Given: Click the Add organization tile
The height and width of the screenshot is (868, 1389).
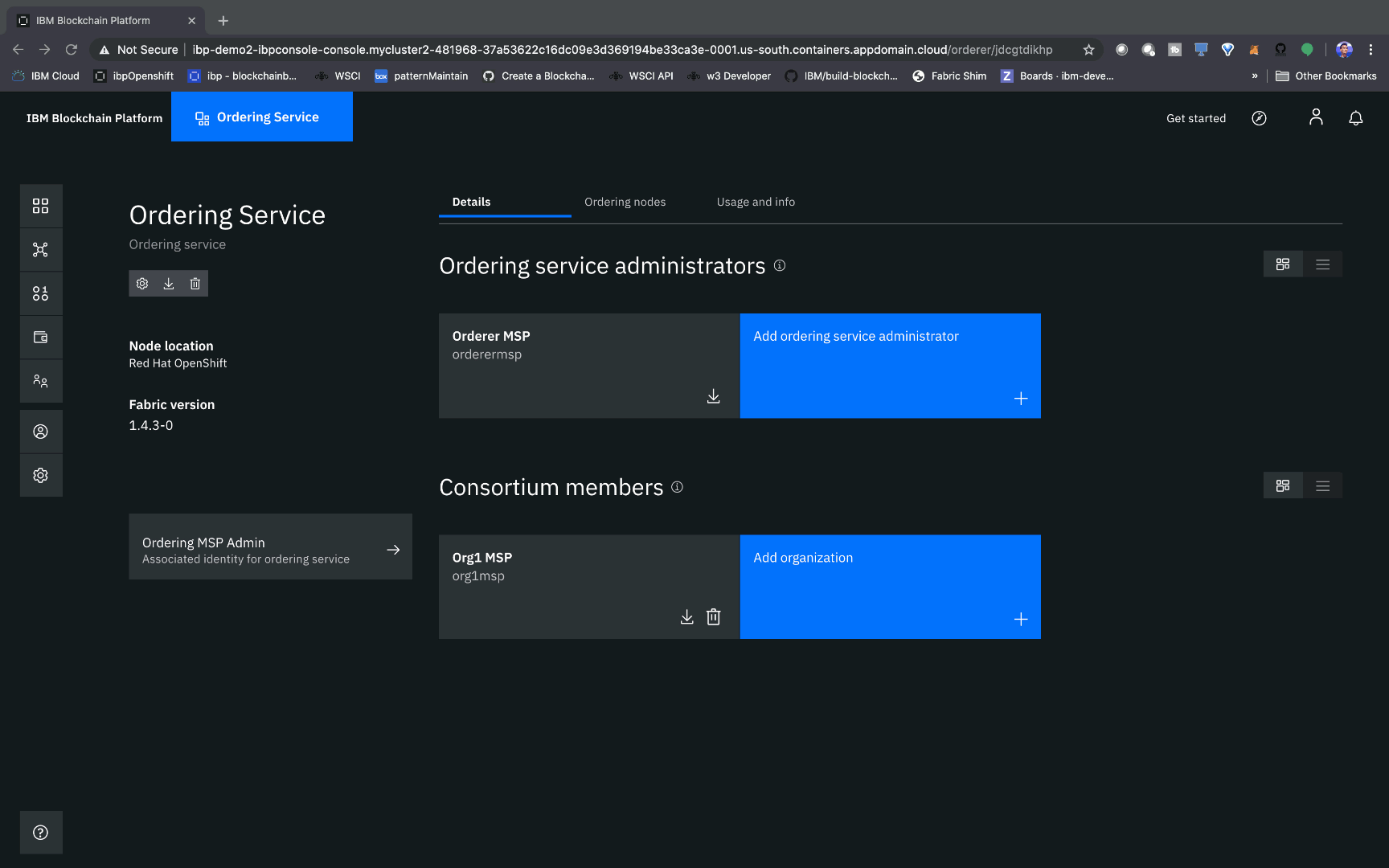Looking at the screenshot, I should (x=891, y=587).
